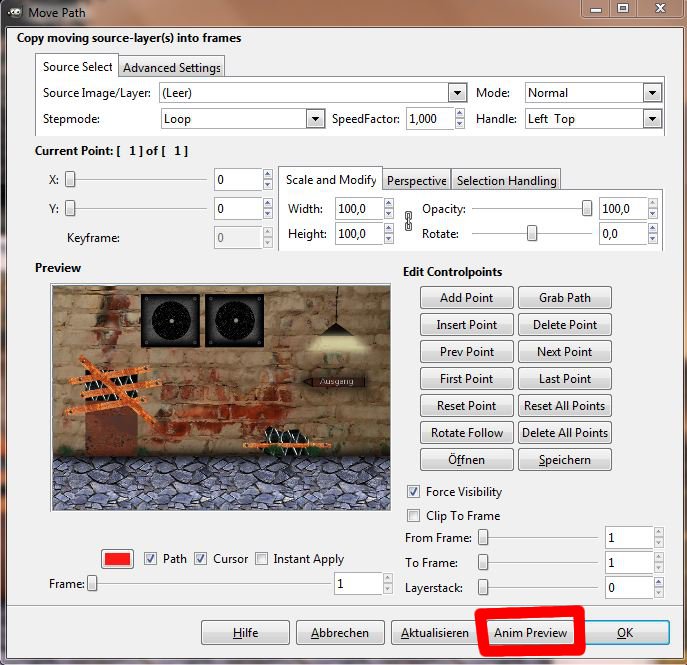The width and height of the screenshot is (687, 665).
Task: Click Delete All Points button
Action: tap(565, 433)
